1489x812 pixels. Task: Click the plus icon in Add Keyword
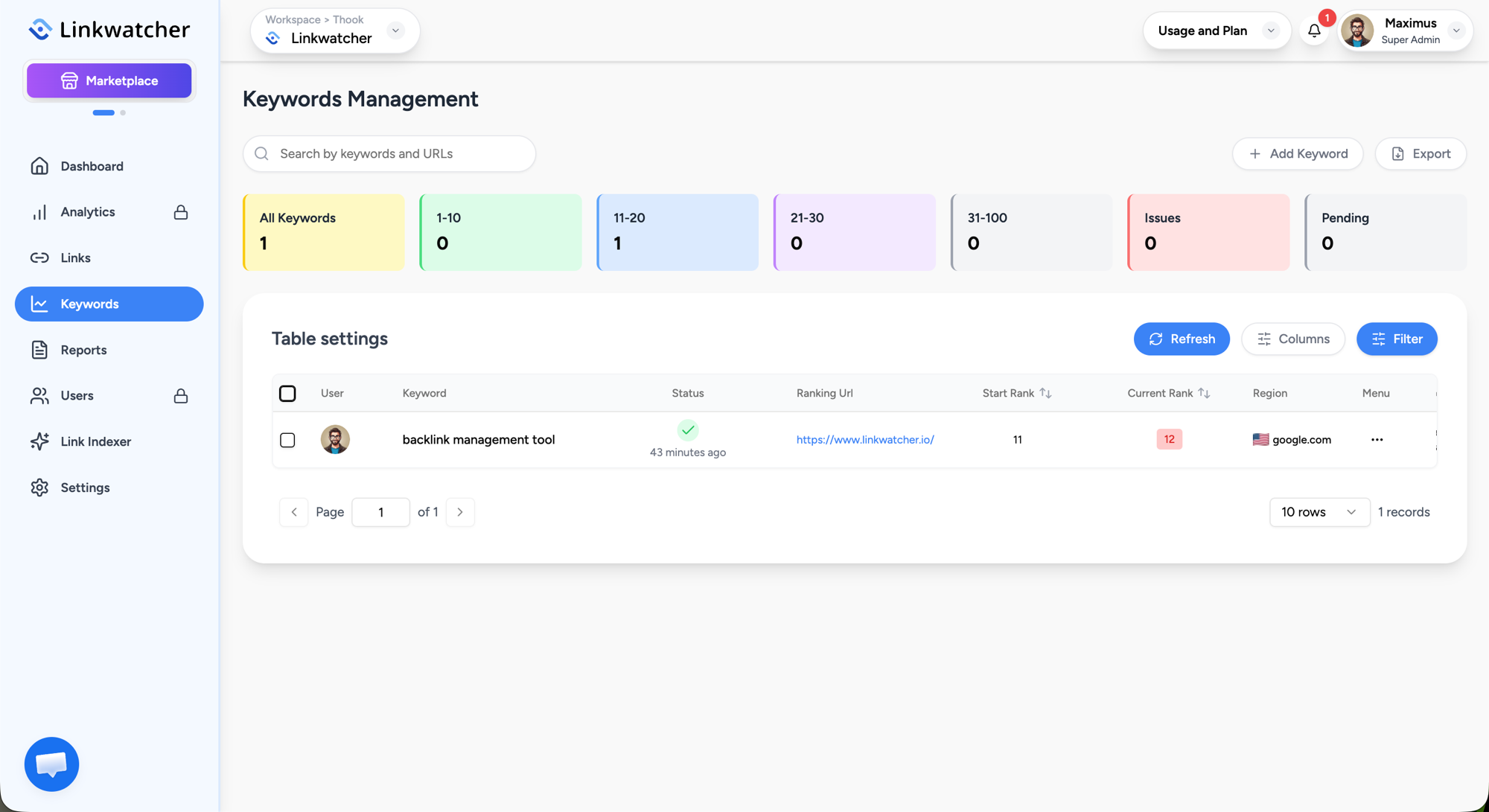[1255, 153]
